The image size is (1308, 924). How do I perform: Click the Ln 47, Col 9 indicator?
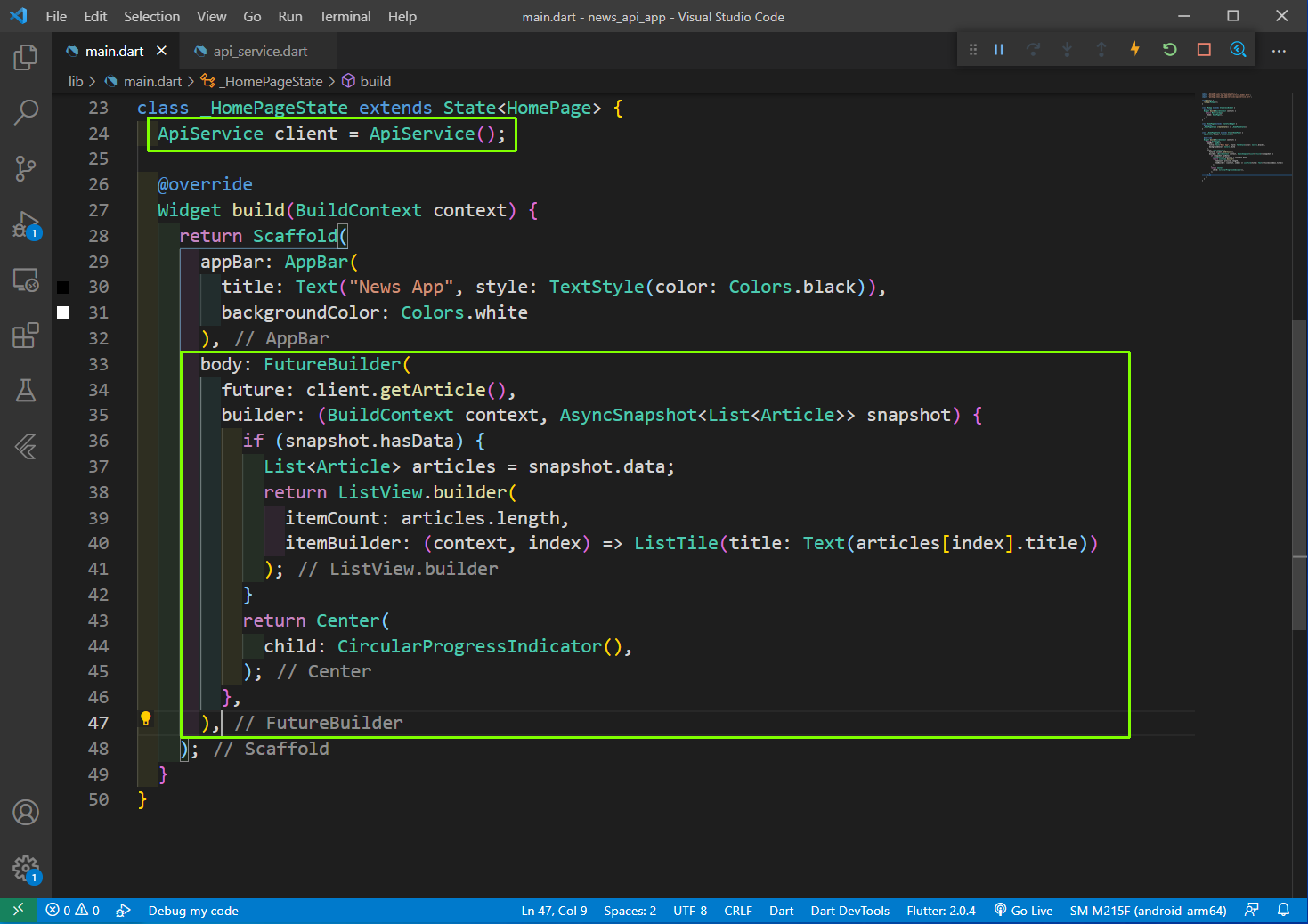(554, 911)
